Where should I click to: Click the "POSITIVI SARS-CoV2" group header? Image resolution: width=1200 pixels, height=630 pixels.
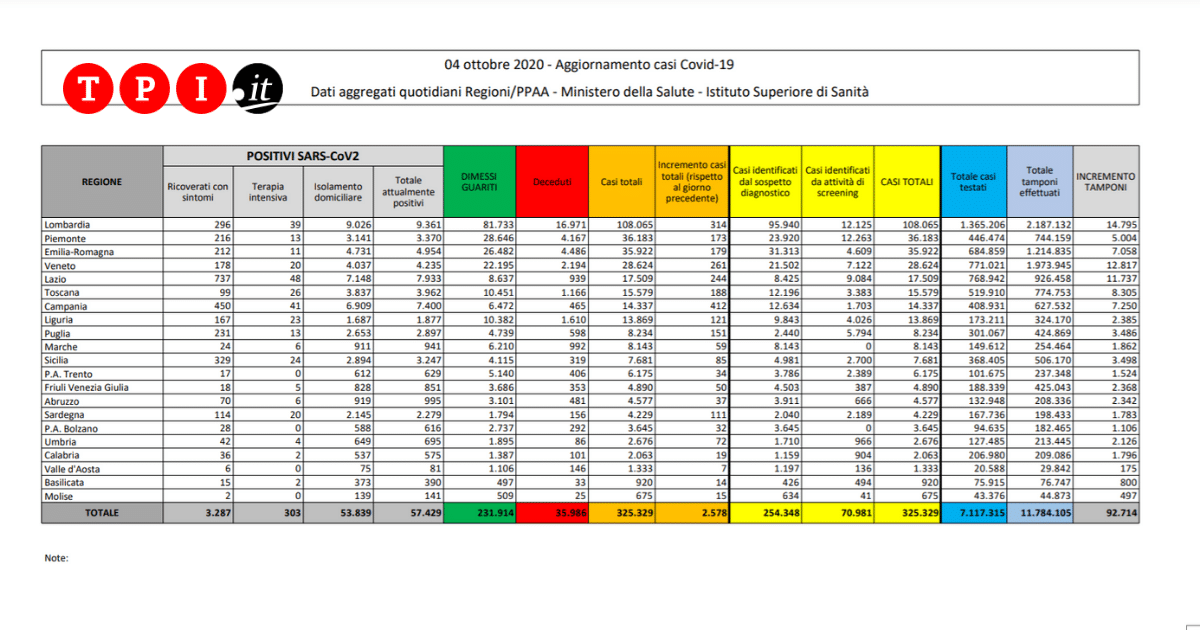pos(303,155)
